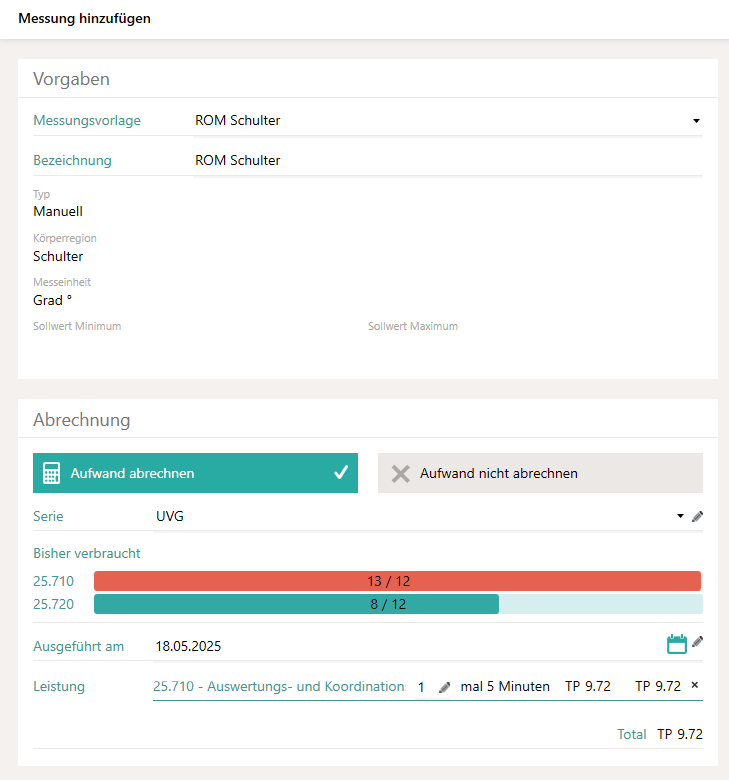Open the Messungsvorlage dropdown arrow
The height and width of the screenshot is (780, 729).
pos(696,121)
